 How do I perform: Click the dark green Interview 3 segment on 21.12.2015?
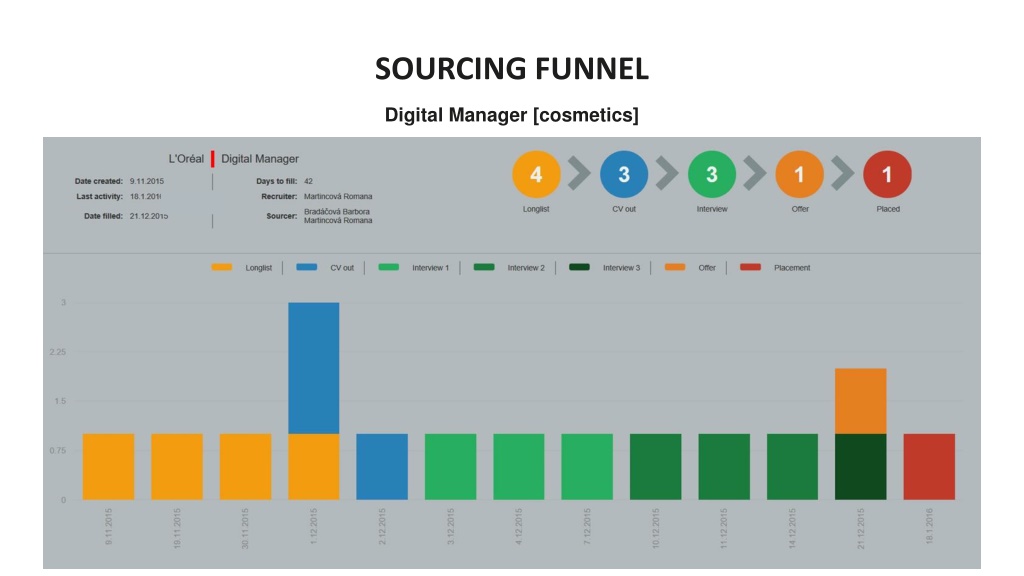pos(861,467)
